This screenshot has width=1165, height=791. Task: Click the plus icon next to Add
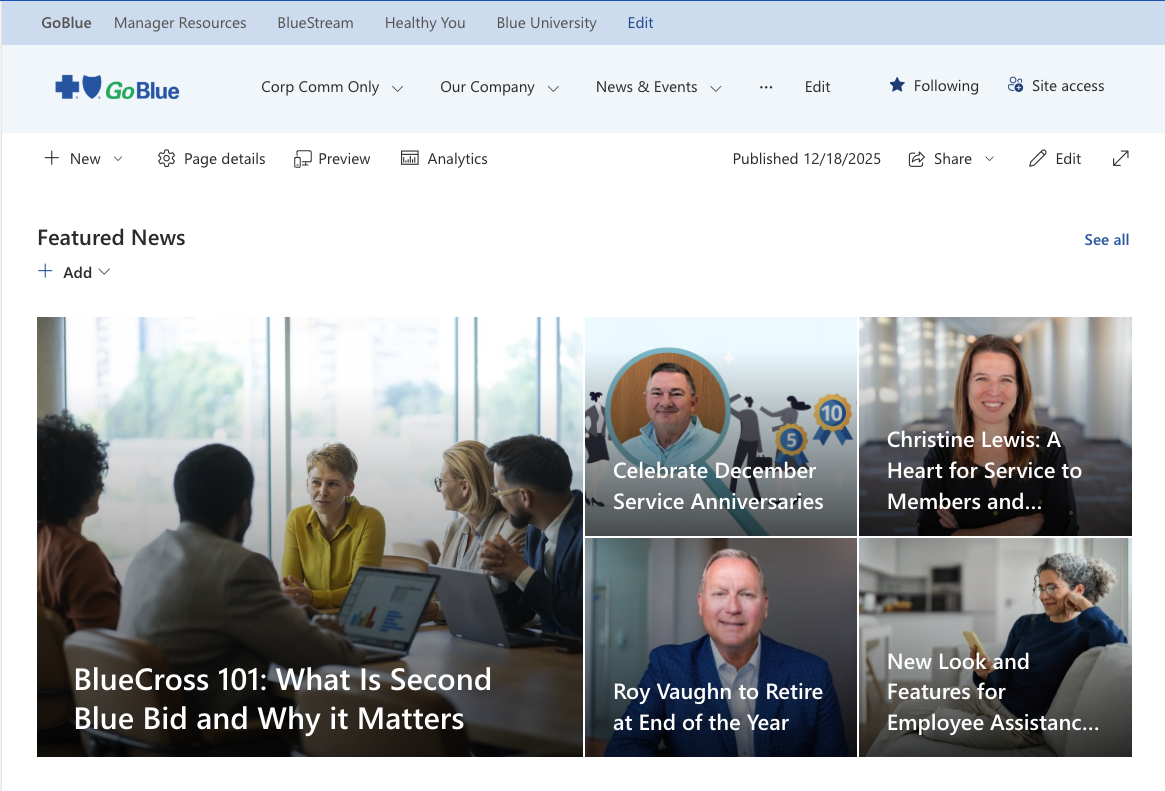45,271
